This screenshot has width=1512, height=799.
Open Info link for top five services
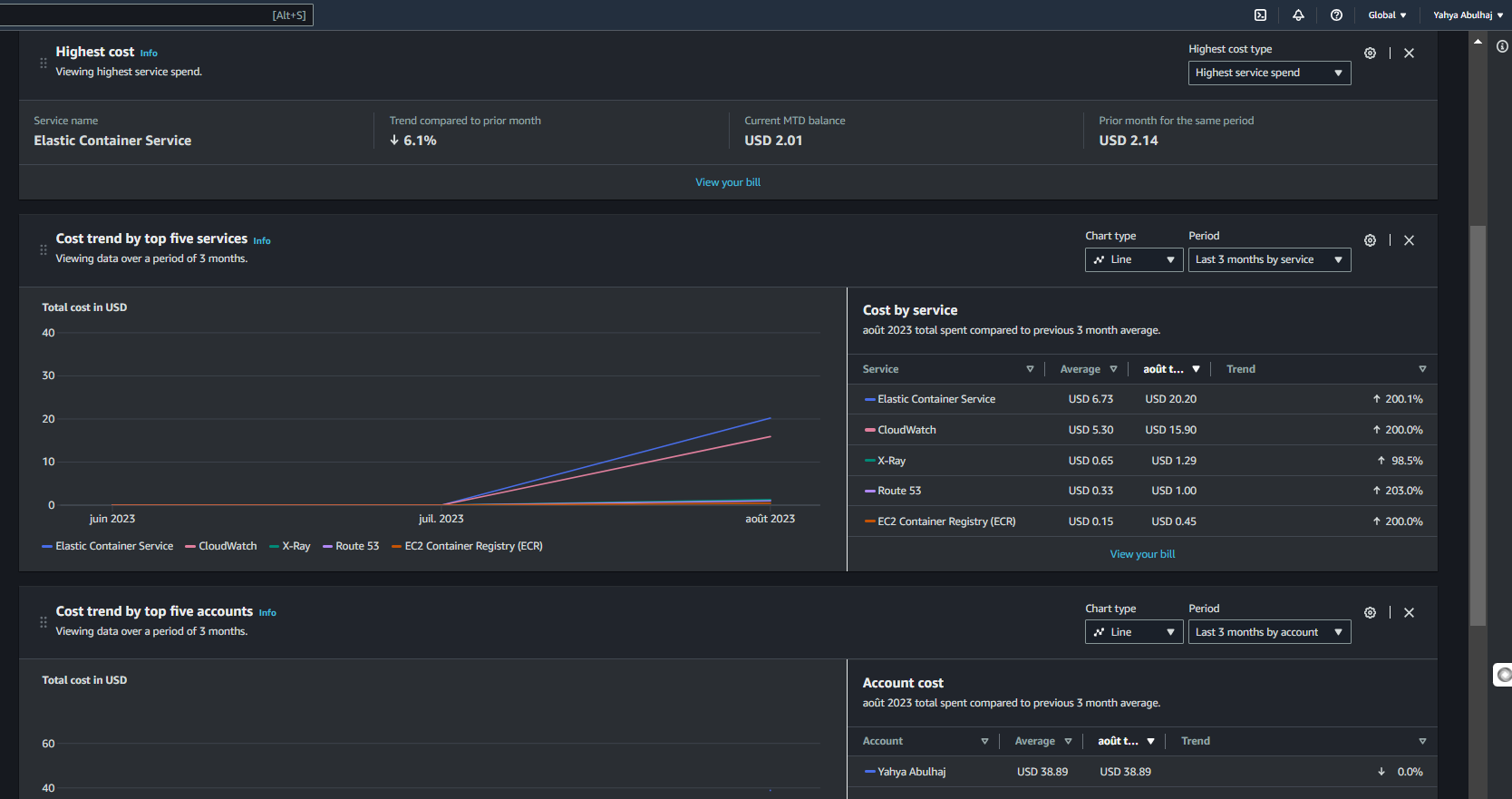coord(262,240)
